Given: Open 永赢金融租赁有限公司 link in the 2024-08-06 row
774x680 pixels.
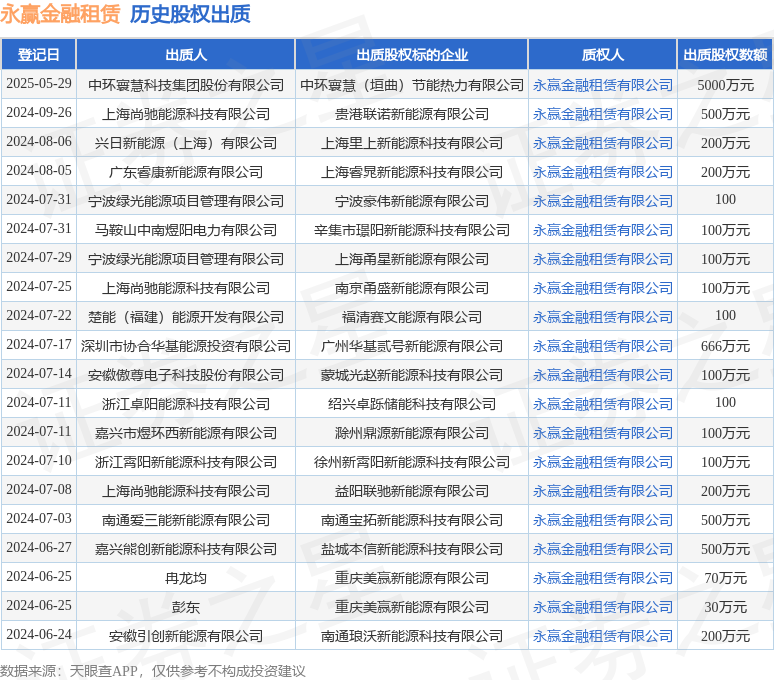Looking at the screenshot, I should click(602, 143).
